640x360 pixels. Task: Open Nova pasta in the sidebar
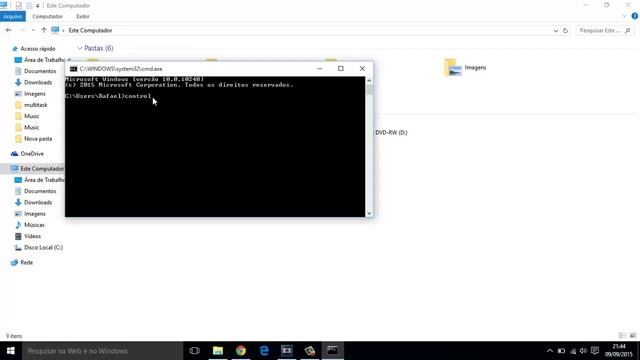pyautogui.click(x=38, y=139)
